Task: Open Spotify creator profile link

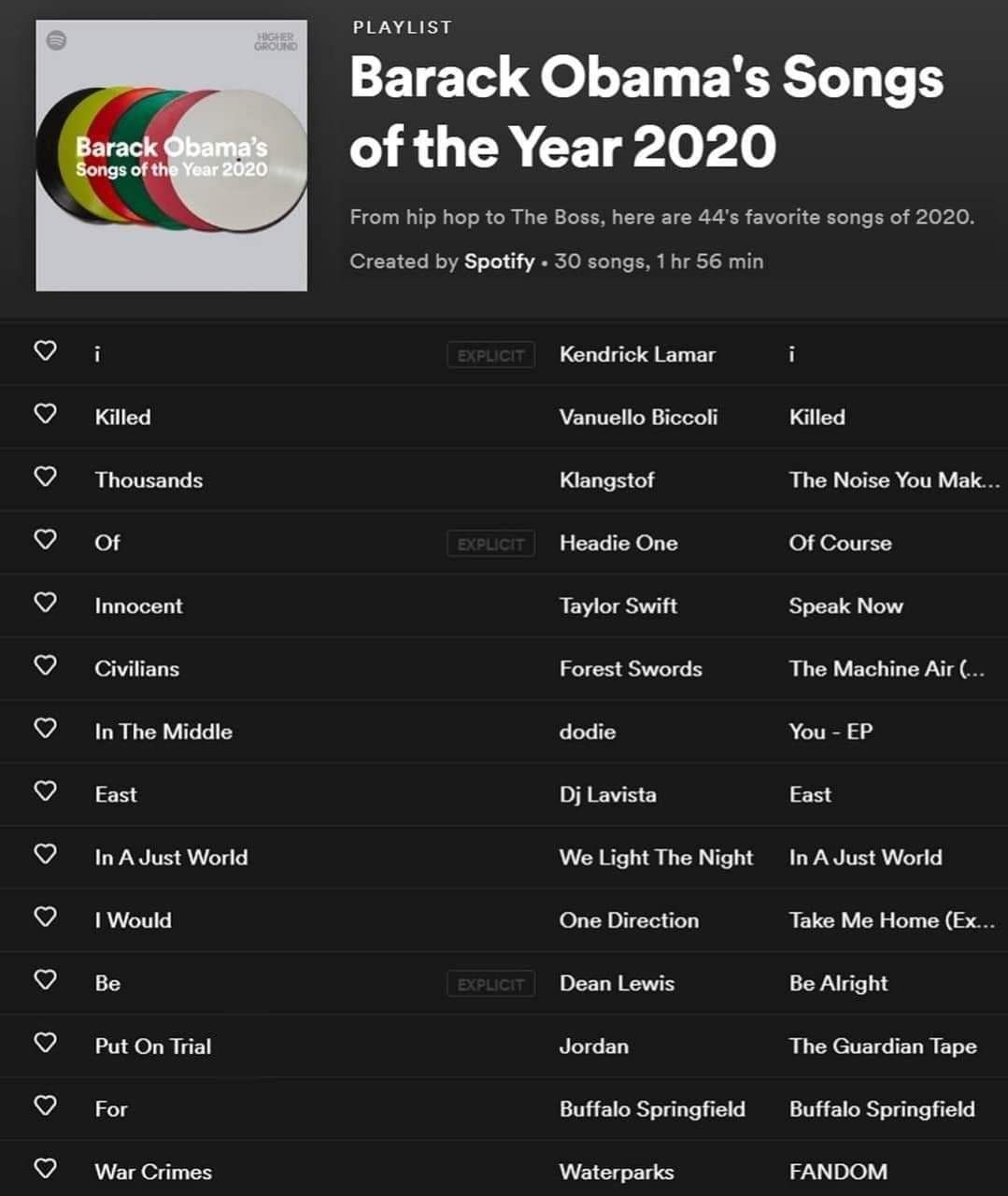Action: click(x=500, y=262)
